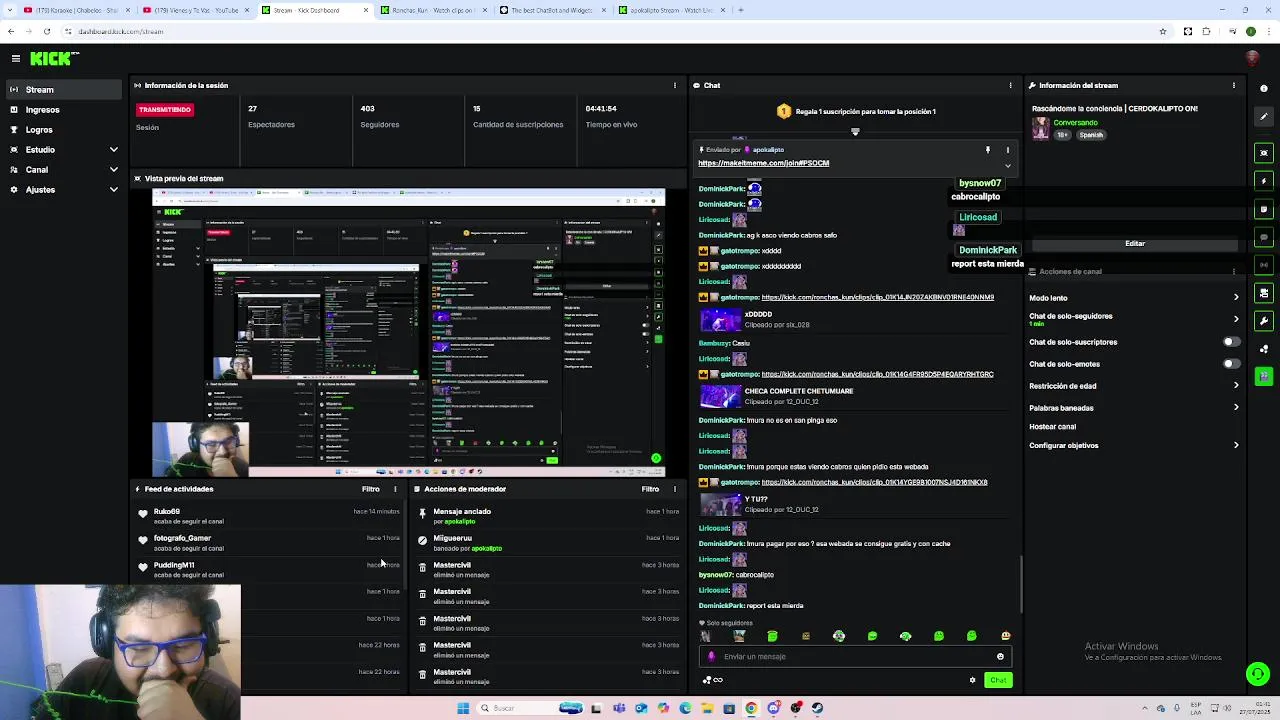Open the kick.com clip link ending RNE40NNM3

[x=878, y=297]
